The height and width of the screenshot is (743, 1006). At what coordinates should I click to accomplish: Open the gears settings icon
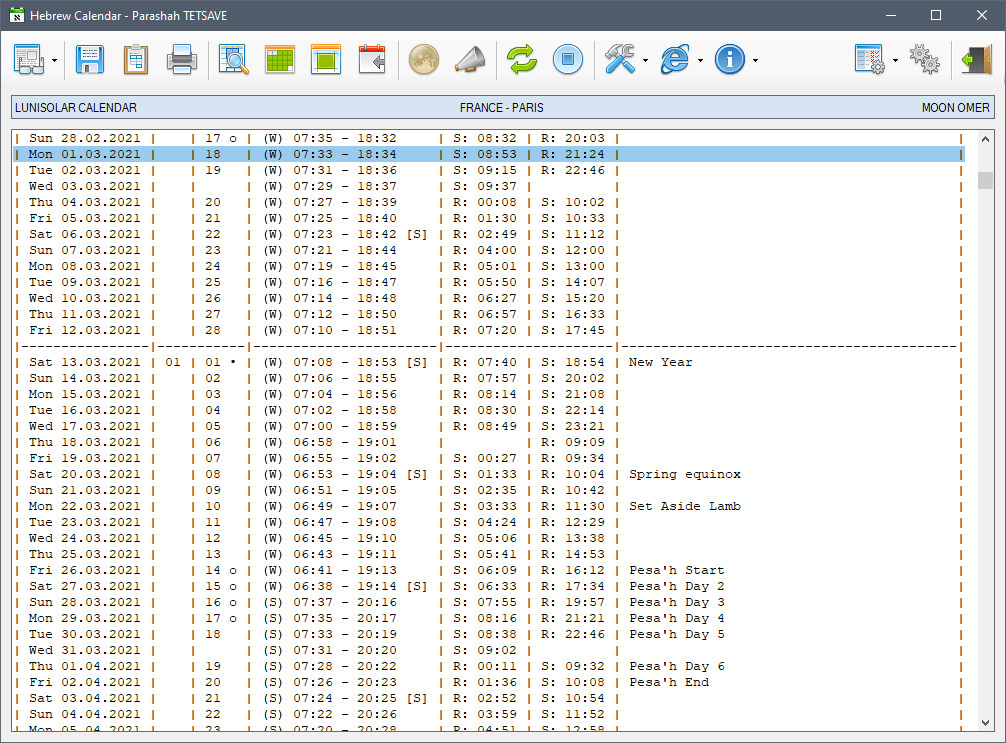924,60
